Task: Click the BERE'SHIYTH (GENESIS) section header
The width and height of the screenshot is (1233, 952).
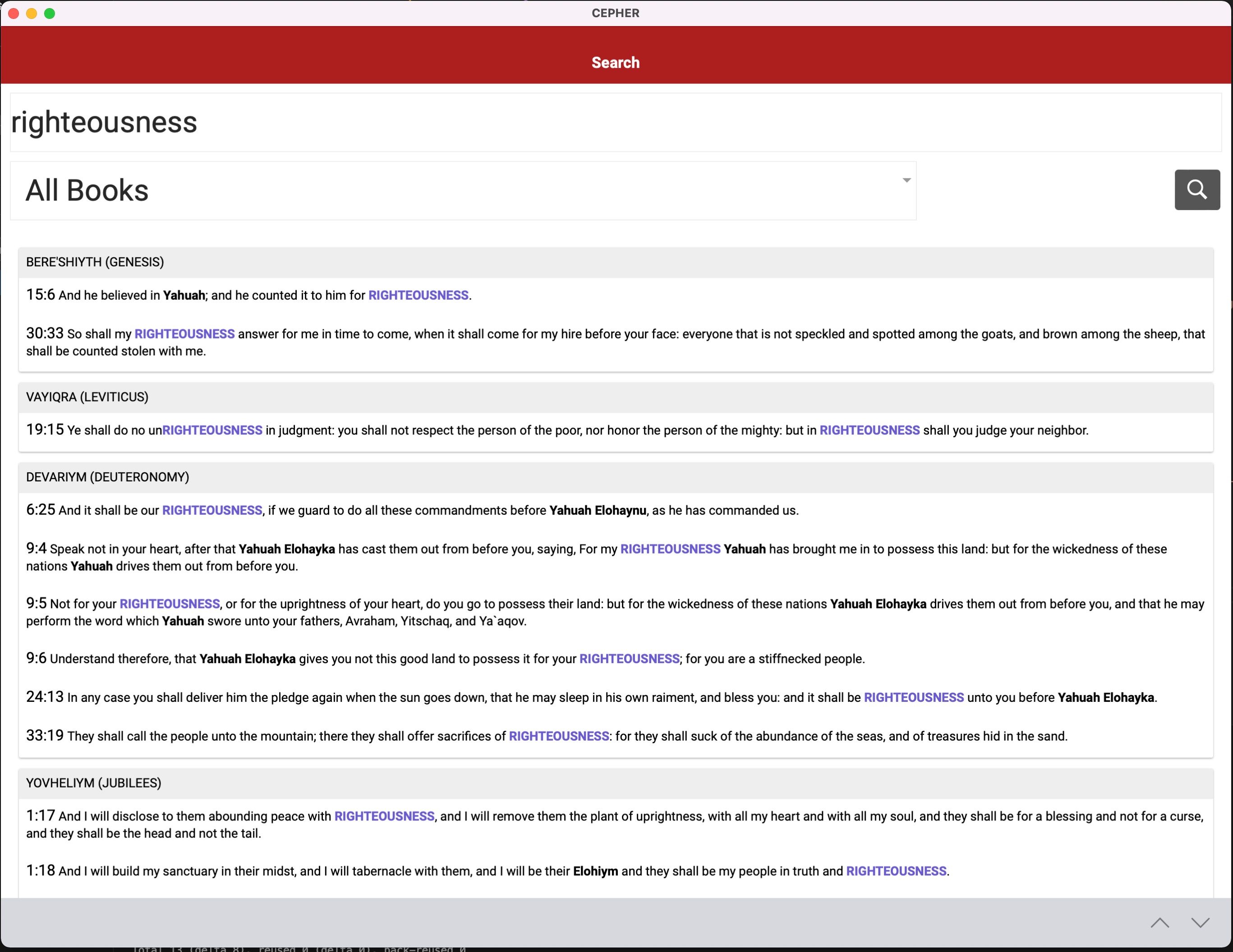Action: [x=615, y=262]
